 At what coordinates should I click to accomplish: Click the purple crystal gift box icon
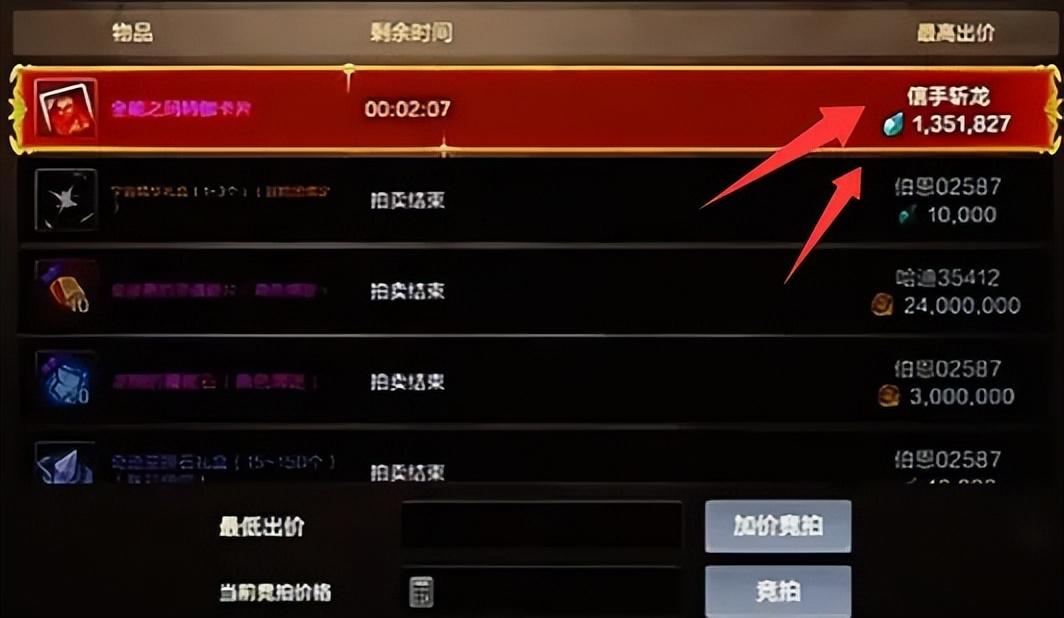(66, 463)
